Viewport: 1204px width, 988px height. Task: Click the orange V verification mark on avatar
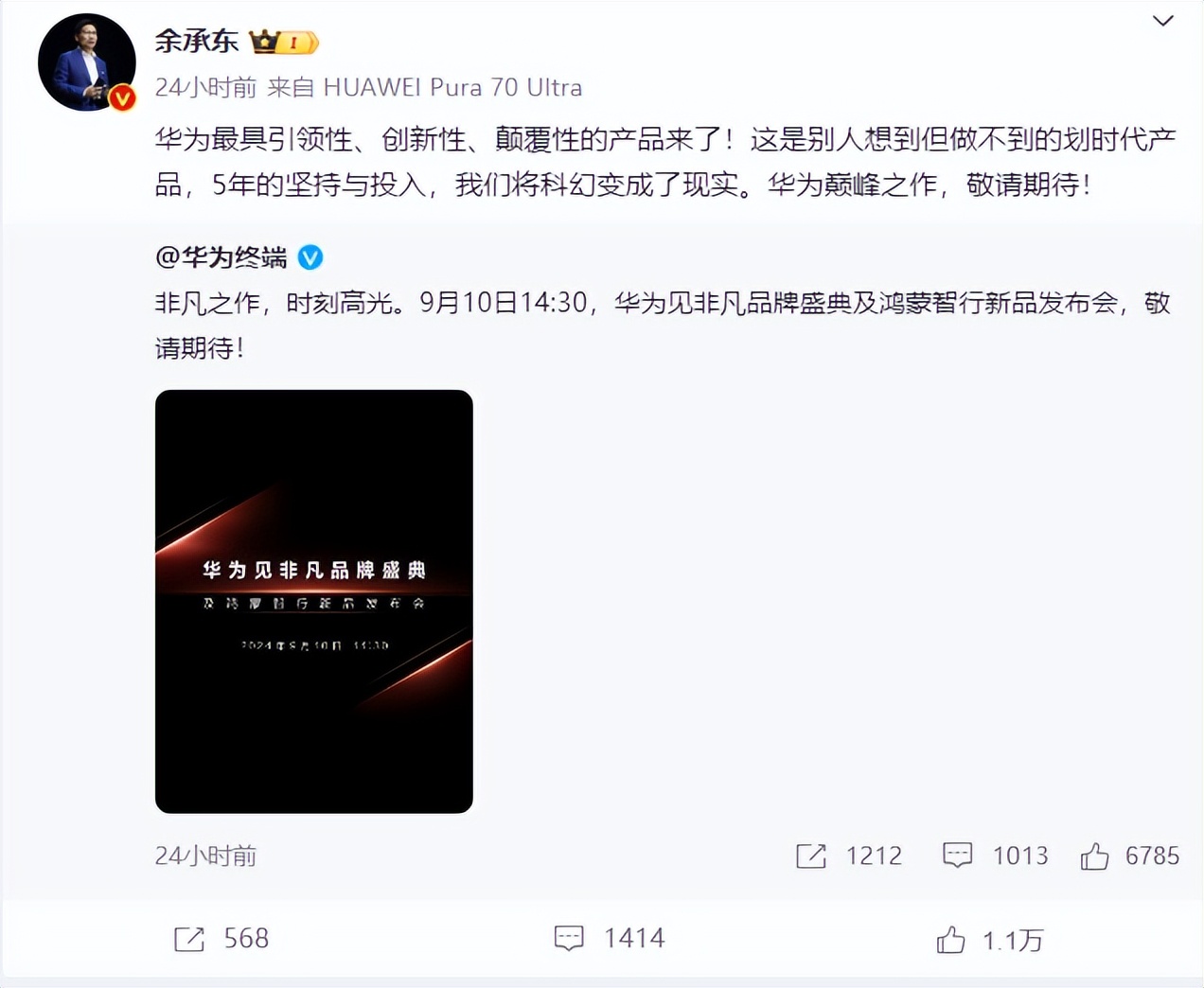click(122, 97)
